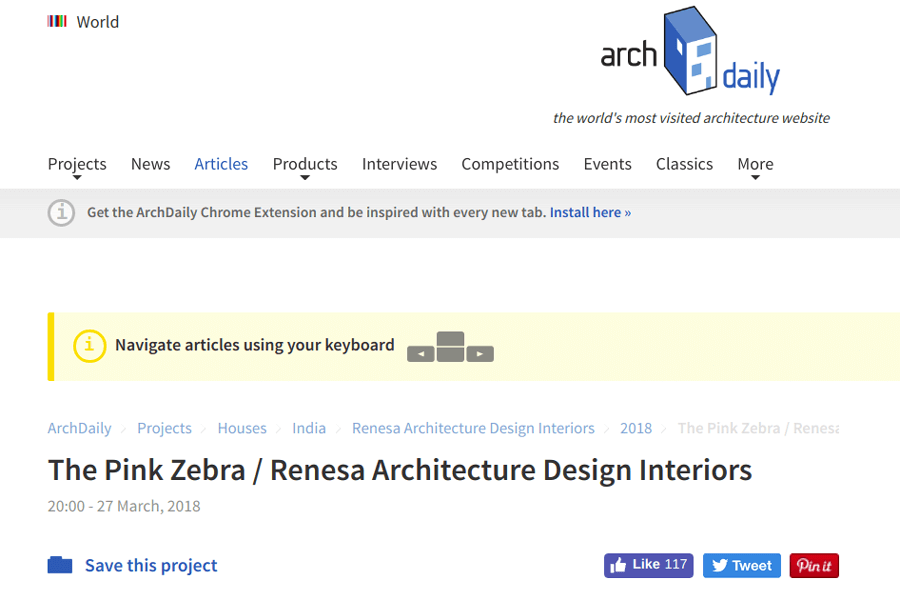Viewport: 900px width, 600px height.
Task: Open the Interviews menu item
Action: [399, 164]
